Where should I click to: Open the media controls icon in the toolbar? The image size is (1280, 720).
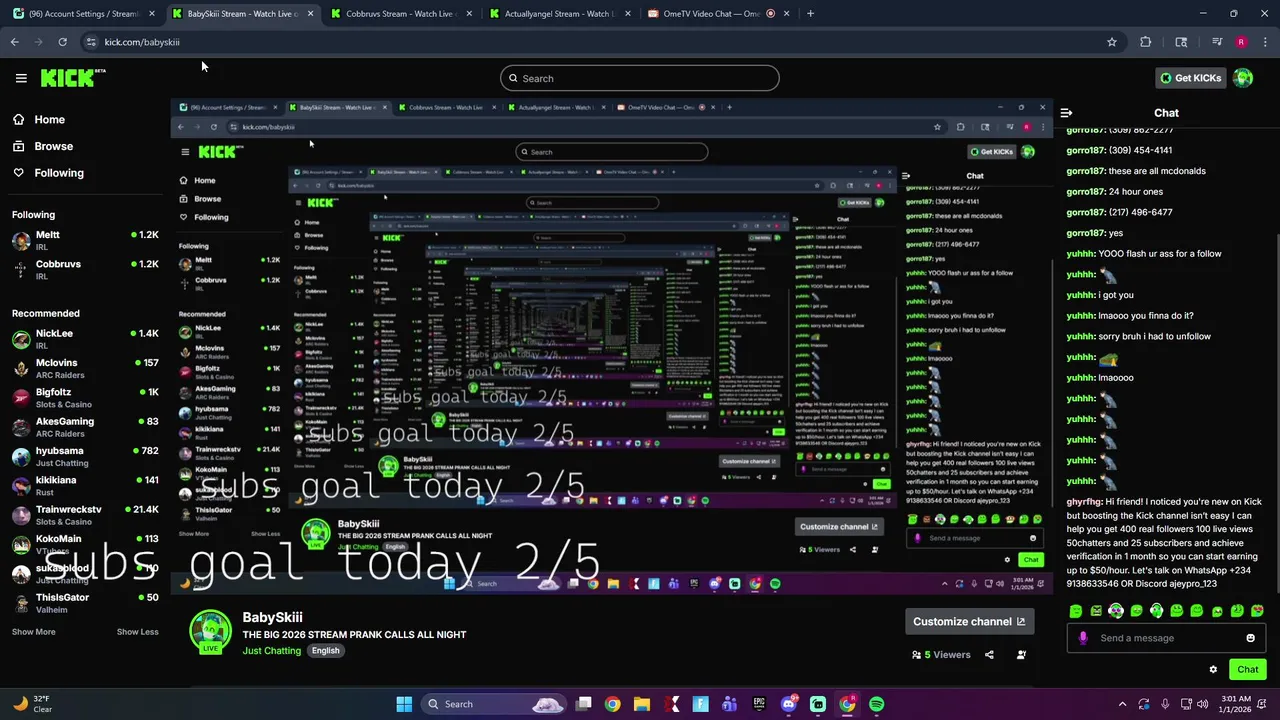(1217, 42)
